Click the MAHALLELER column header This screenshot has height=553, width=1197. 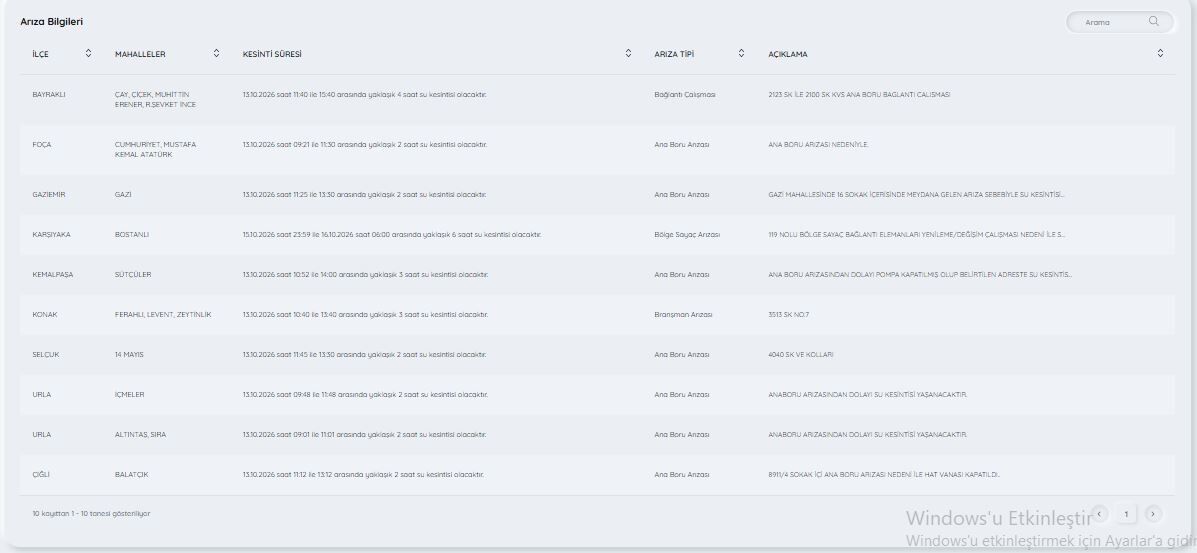(x=140, y=54)
